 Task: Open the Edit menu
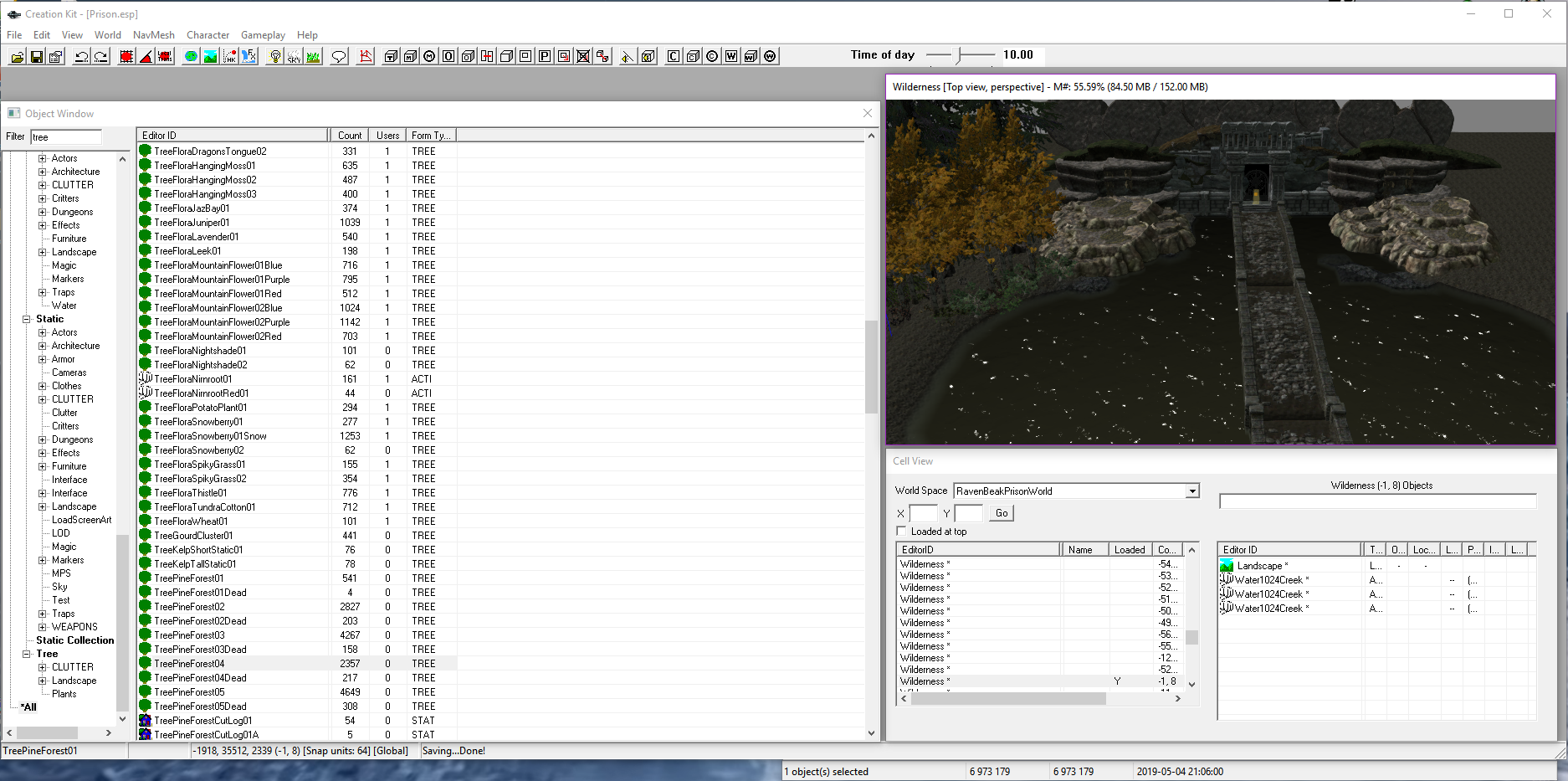click(42, 35)
